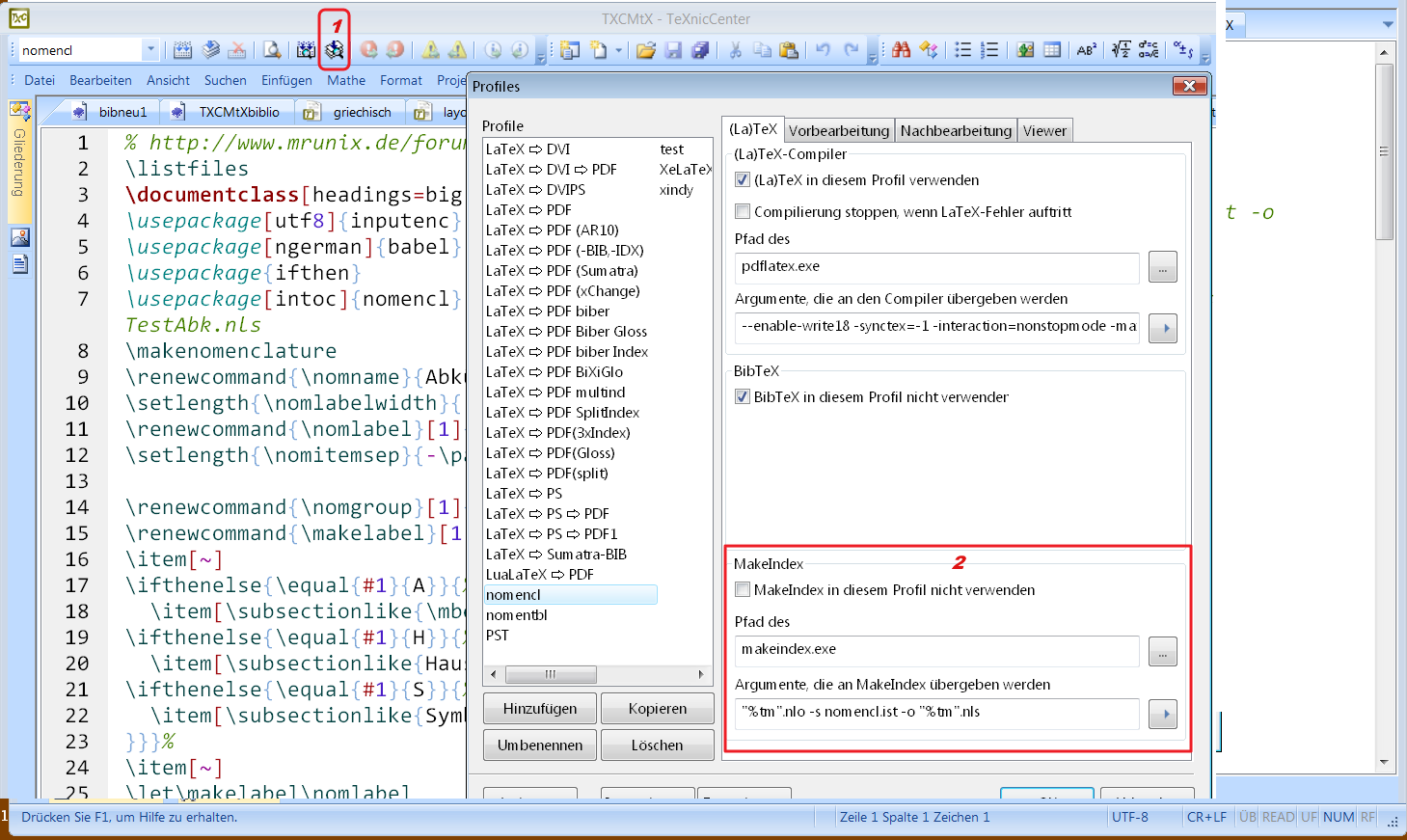1407x840 pixels.
Task: Toggle 'MakeIndex in diesem Profil nicht verwenden' checkbox
Action: point(743,589)
